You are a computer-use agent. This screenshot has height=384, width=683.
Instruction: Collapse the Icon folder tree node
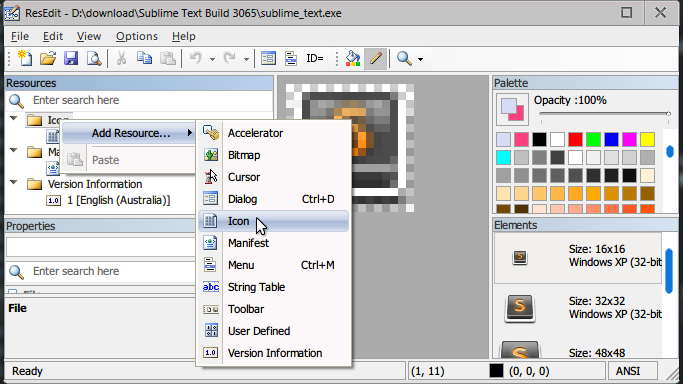[x=14, y=118]
